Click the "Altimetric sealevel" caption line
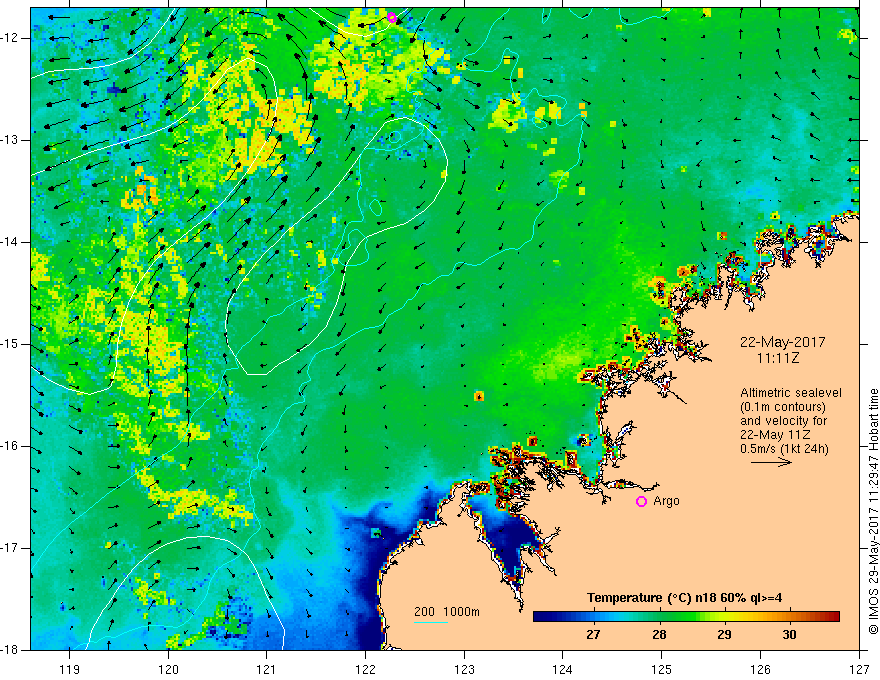Image resolution: width=880 pixels, height=680 pixels. (791, 393)
